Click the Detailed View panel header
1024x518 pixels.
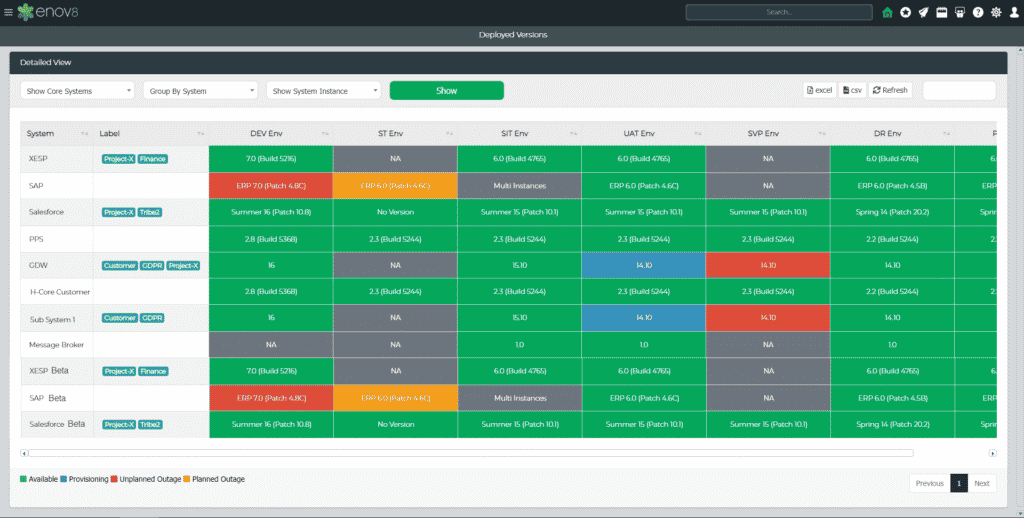[x=508, y=63]
